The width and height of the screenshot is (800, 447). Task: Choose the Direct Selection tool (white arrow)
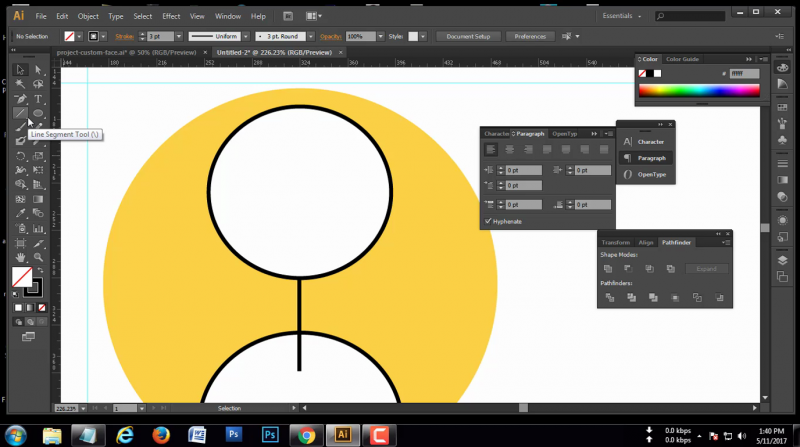pos(38,70)
